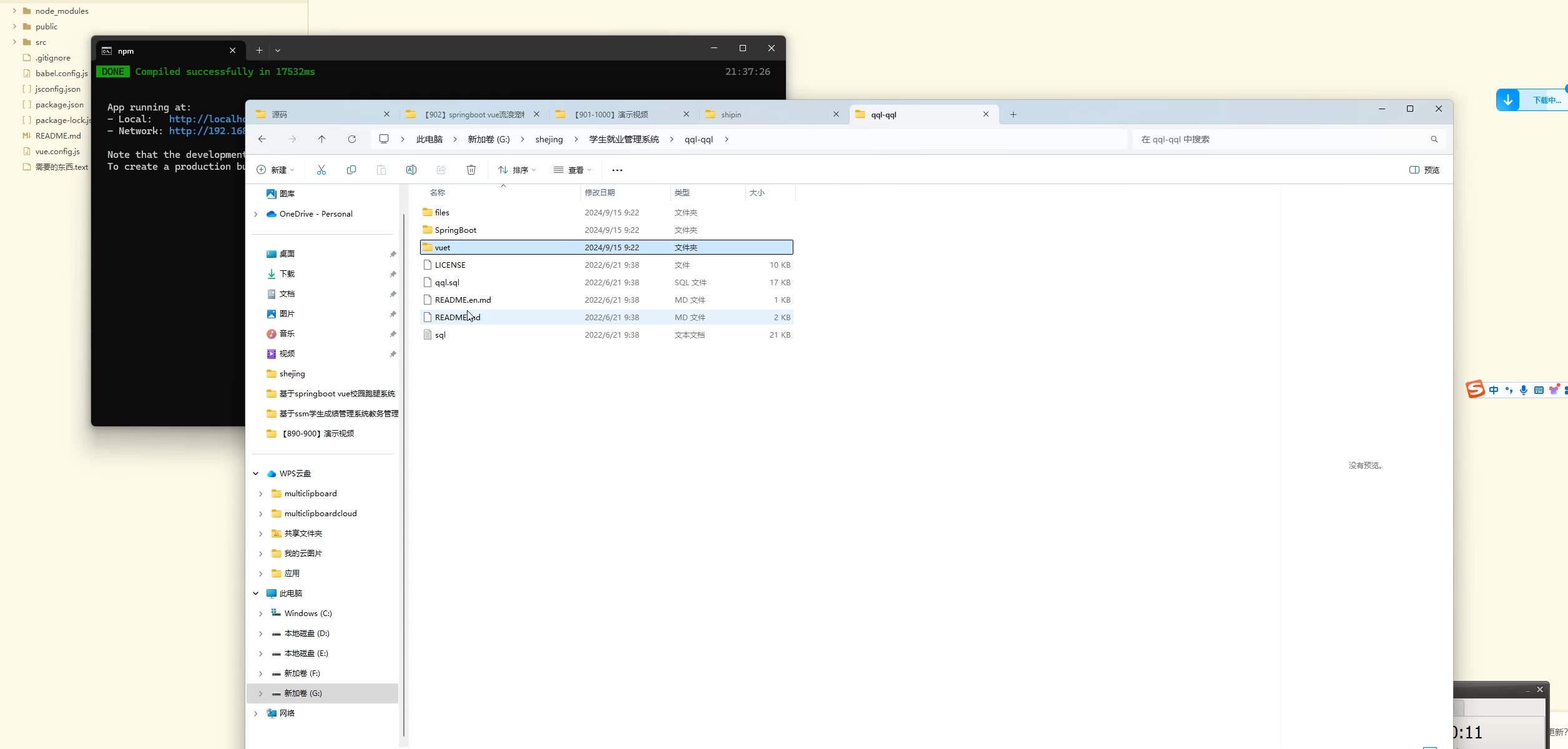Open the New item dropdown button
This screenshot has height=749, width=1568.
click(275, 170)
